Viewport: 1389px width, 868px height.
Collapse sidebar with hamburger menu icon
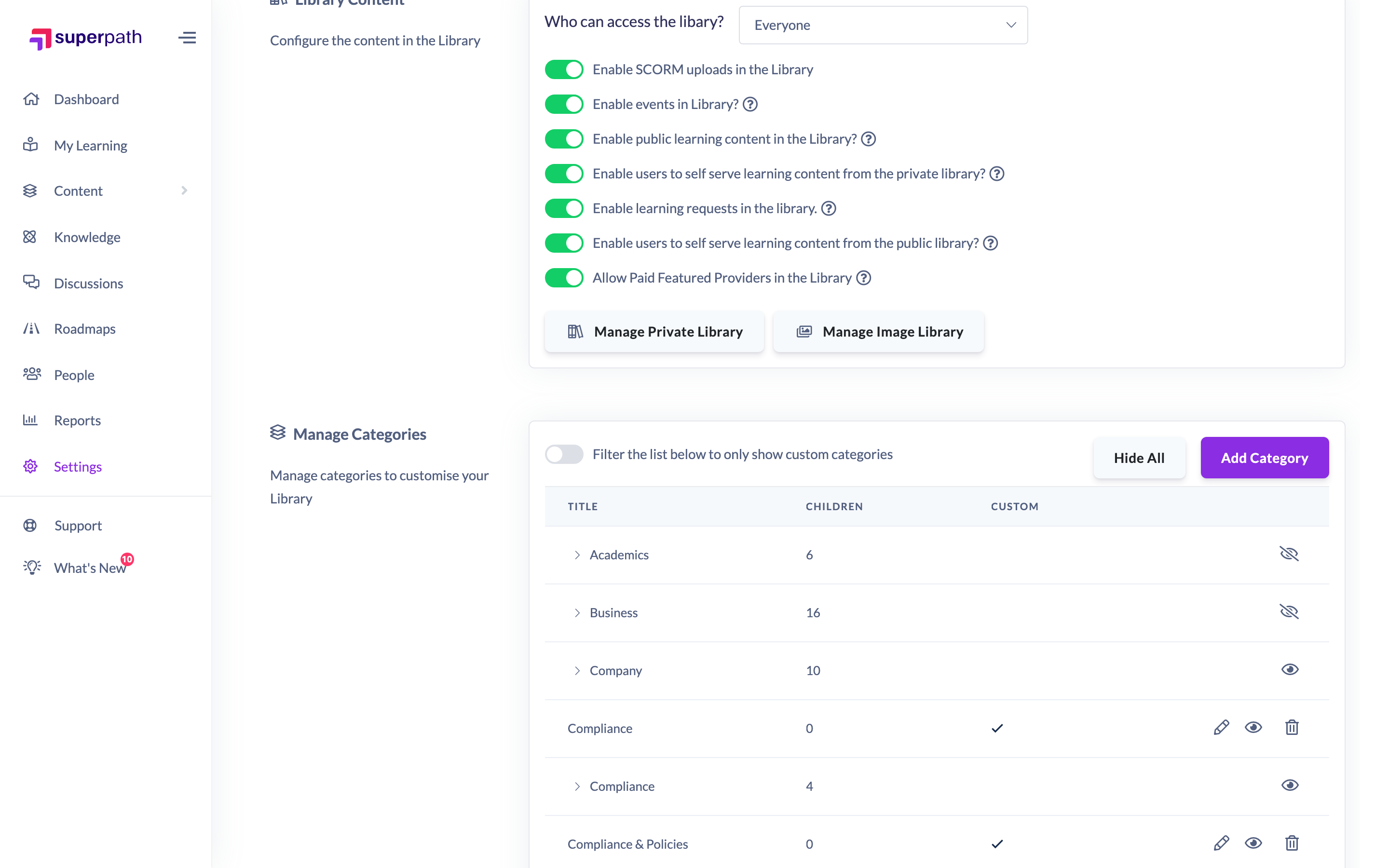pos(187,38)
